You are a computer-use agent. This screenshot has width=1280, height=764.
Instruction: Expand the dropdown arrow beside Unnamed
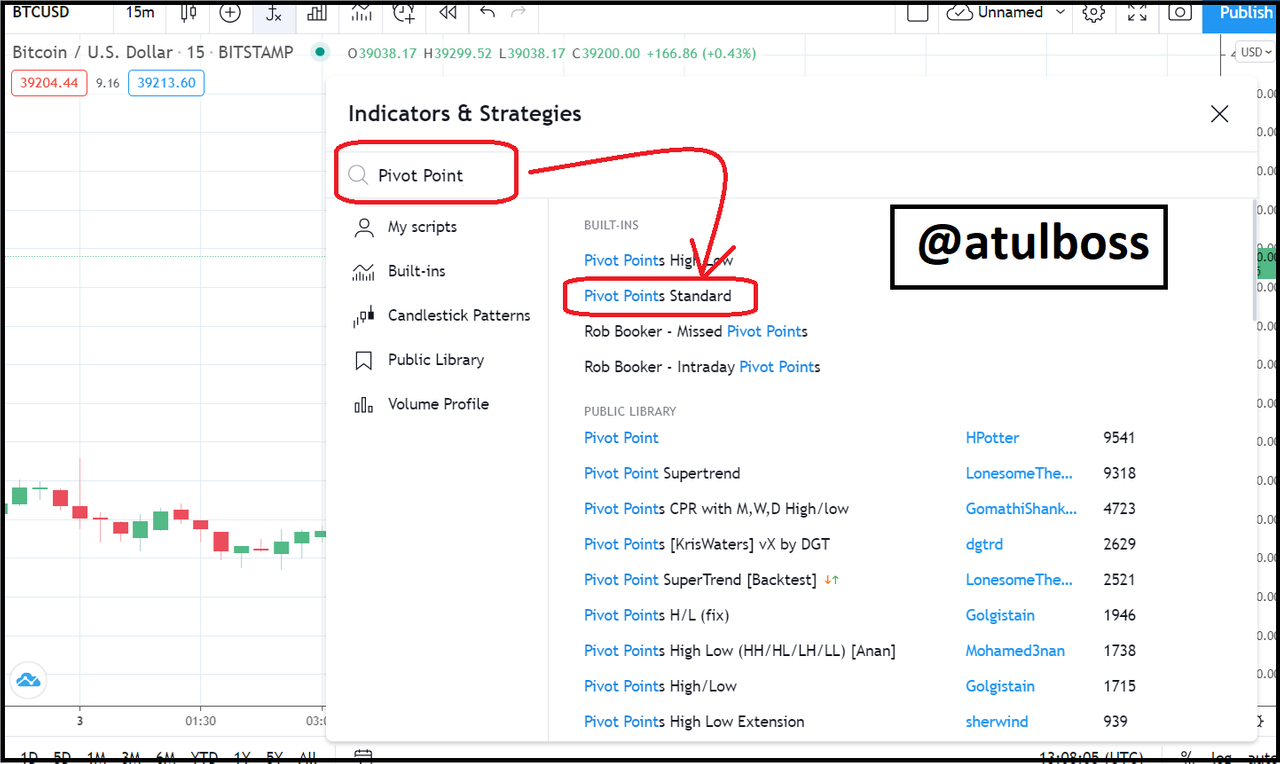click(x=1059, y=12)
